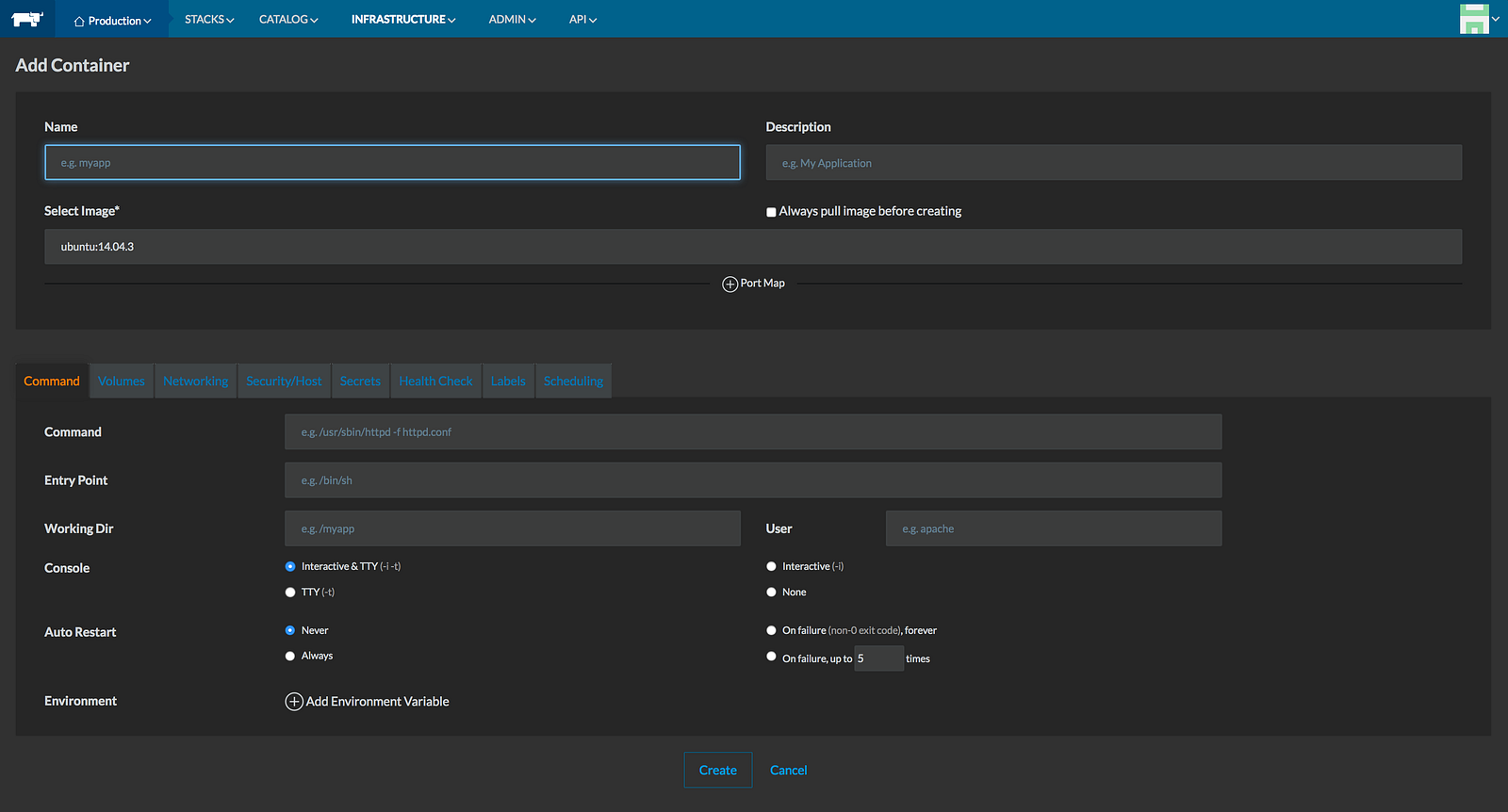
Task: Click the Select Image field
Action: tap(752, 247)
